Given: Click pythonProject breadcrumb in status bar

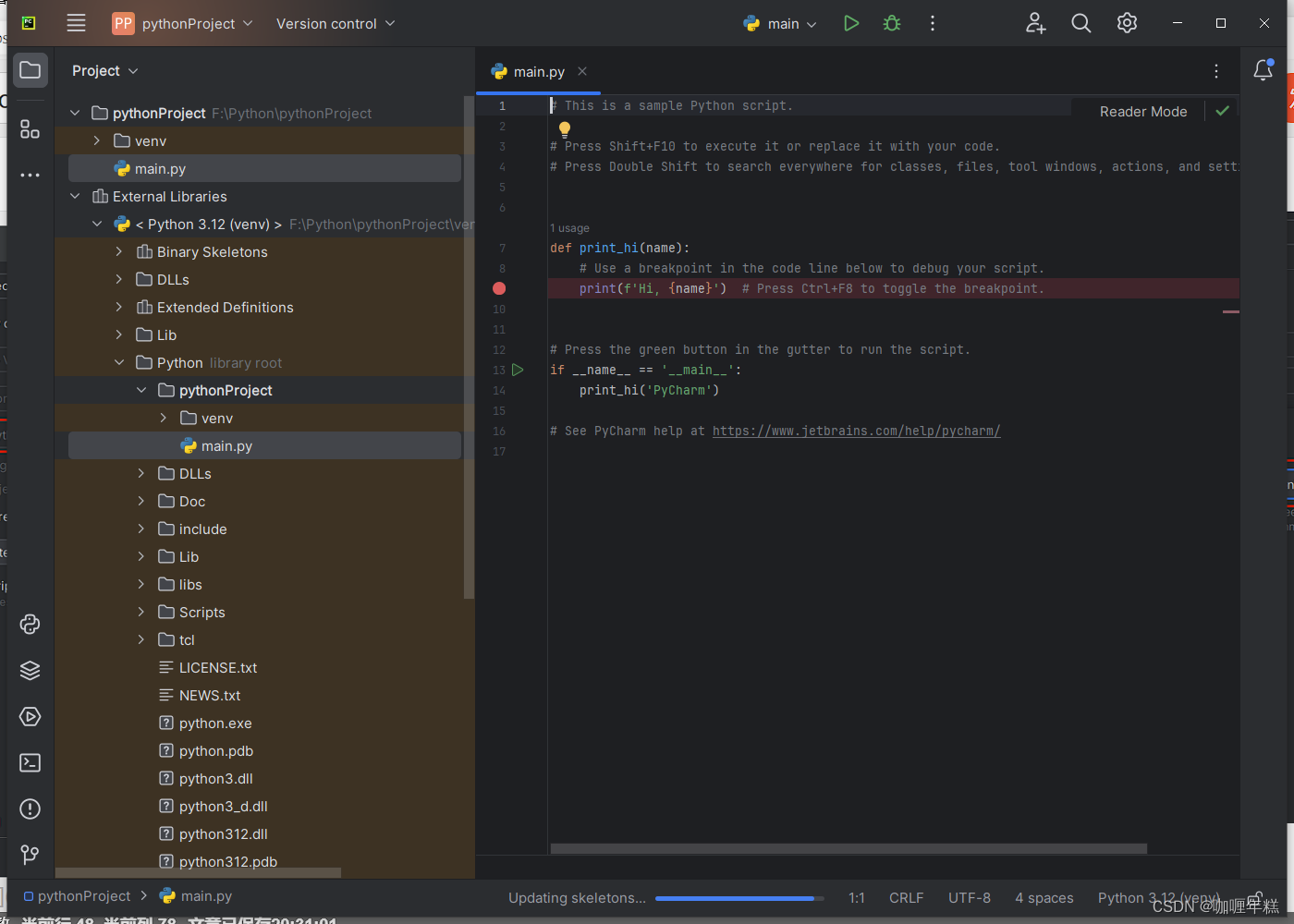Looking at the screenshot, I should (x=77, y=896).
